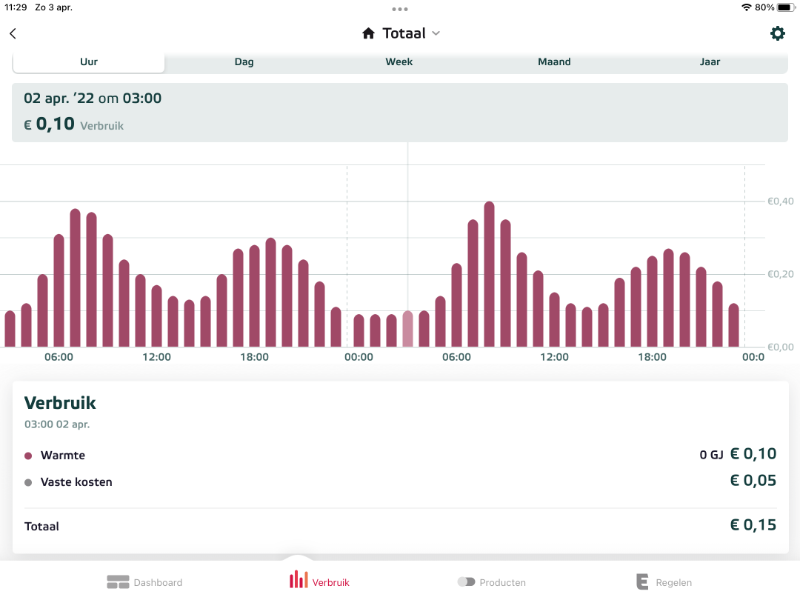Select the Jaar time range
The image size is (800, 600).
(710, 62)
